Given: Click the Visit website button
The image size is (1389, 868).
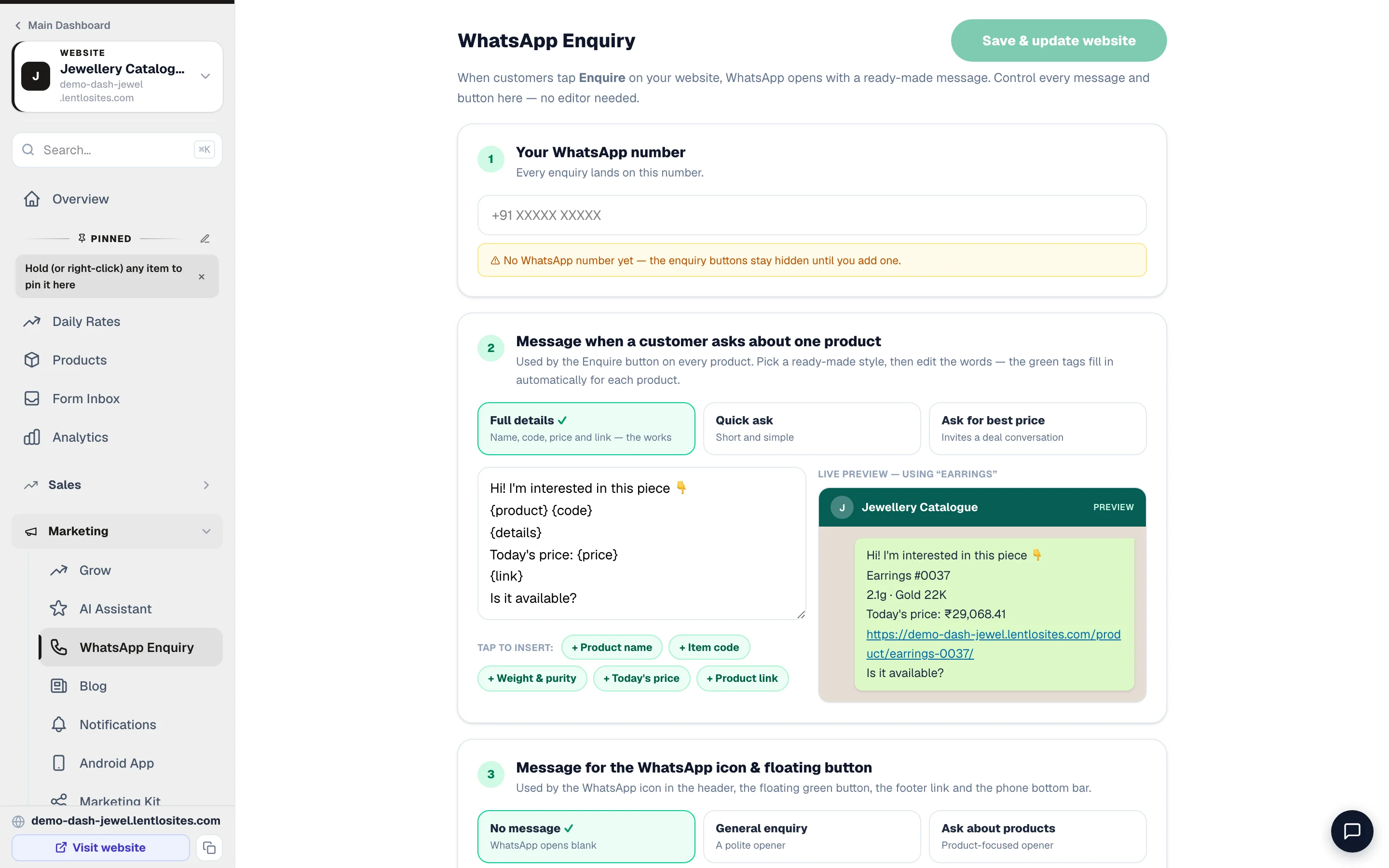Looking at the screenshot, I should pyautogui.click(x=100, y=847).
